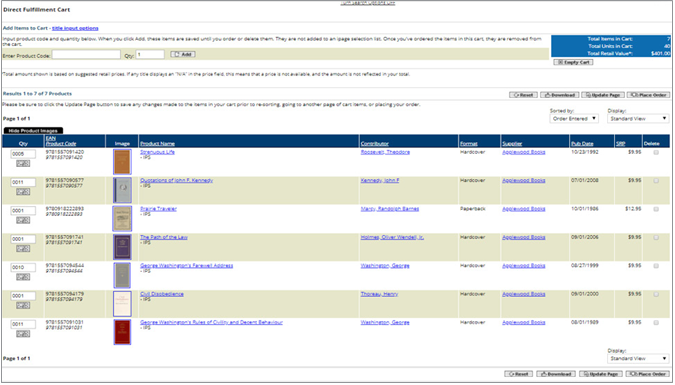Click the small icon under Farewell Address quantity
Viewport: 675px width, 385px height.
click(x=23, y=277)
